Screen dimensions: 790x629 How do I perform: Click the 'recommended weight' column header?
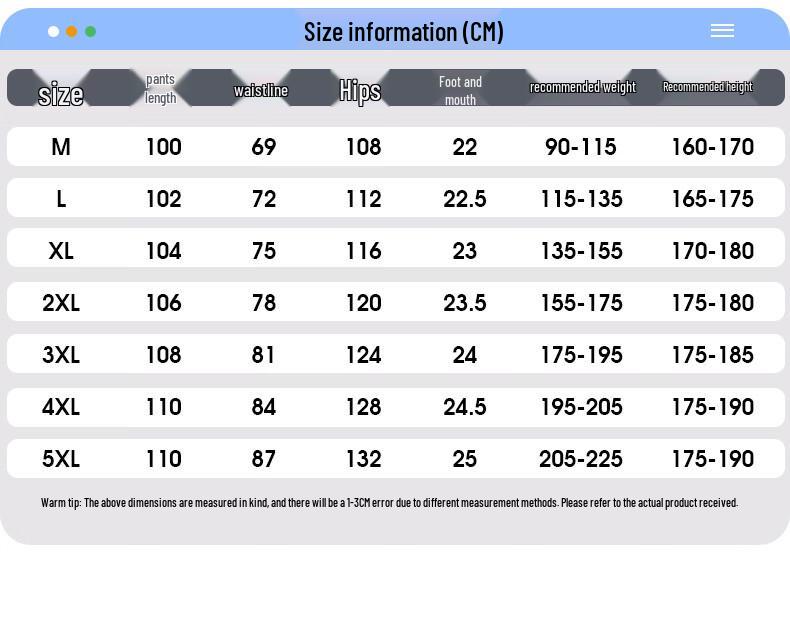pos(583,87)
